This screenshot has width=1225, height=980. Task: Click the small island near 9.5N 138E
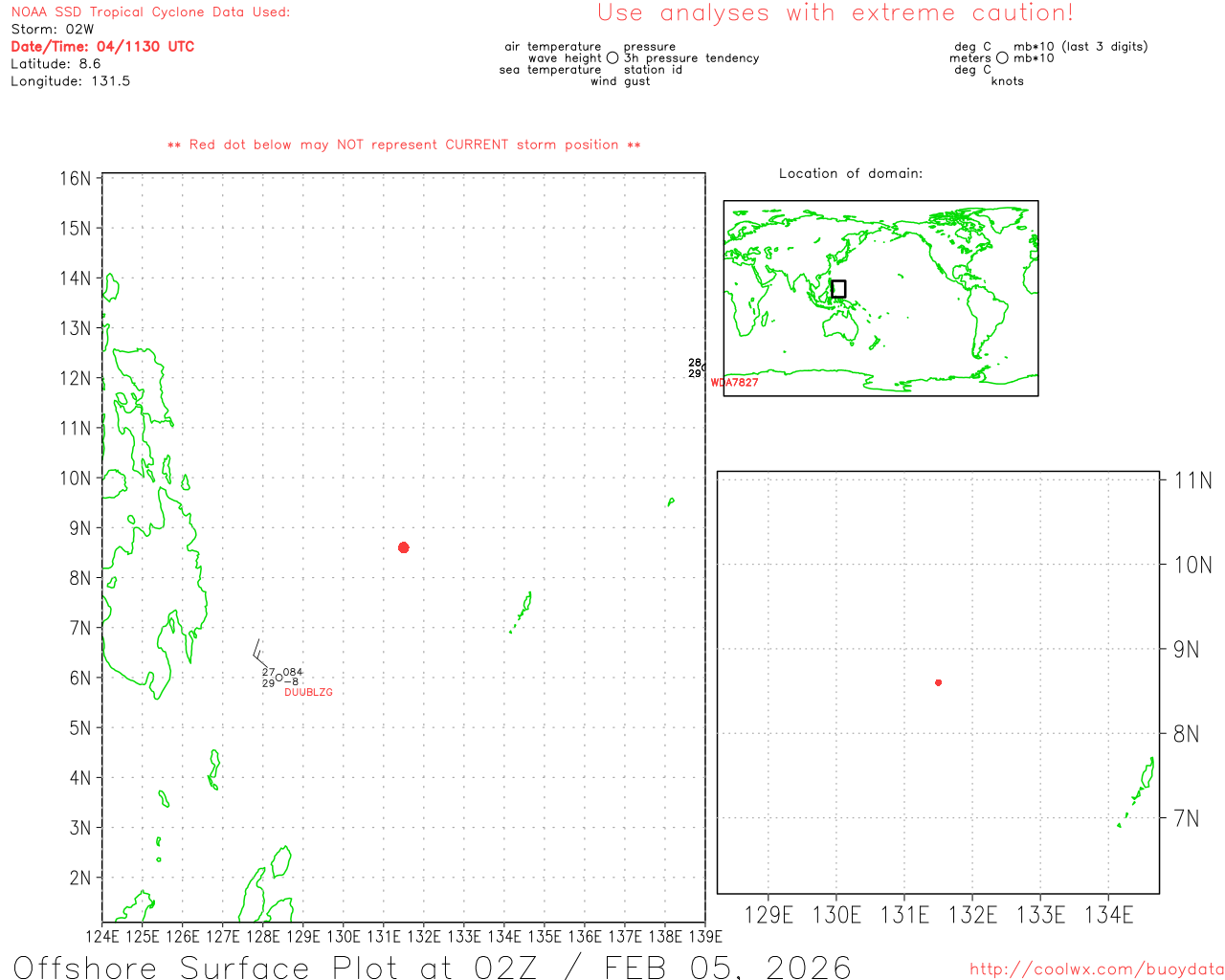click(x=670, y=501)
